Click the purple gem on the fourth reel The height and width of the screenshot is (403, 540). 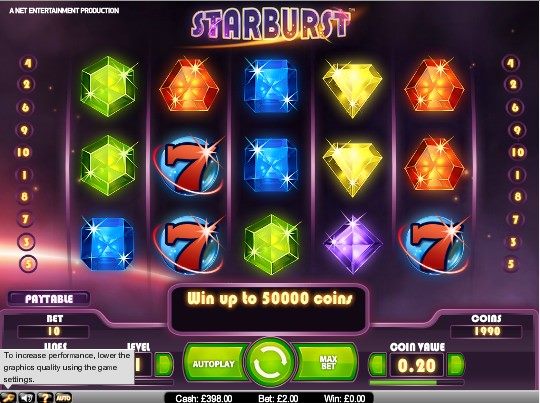353,242
